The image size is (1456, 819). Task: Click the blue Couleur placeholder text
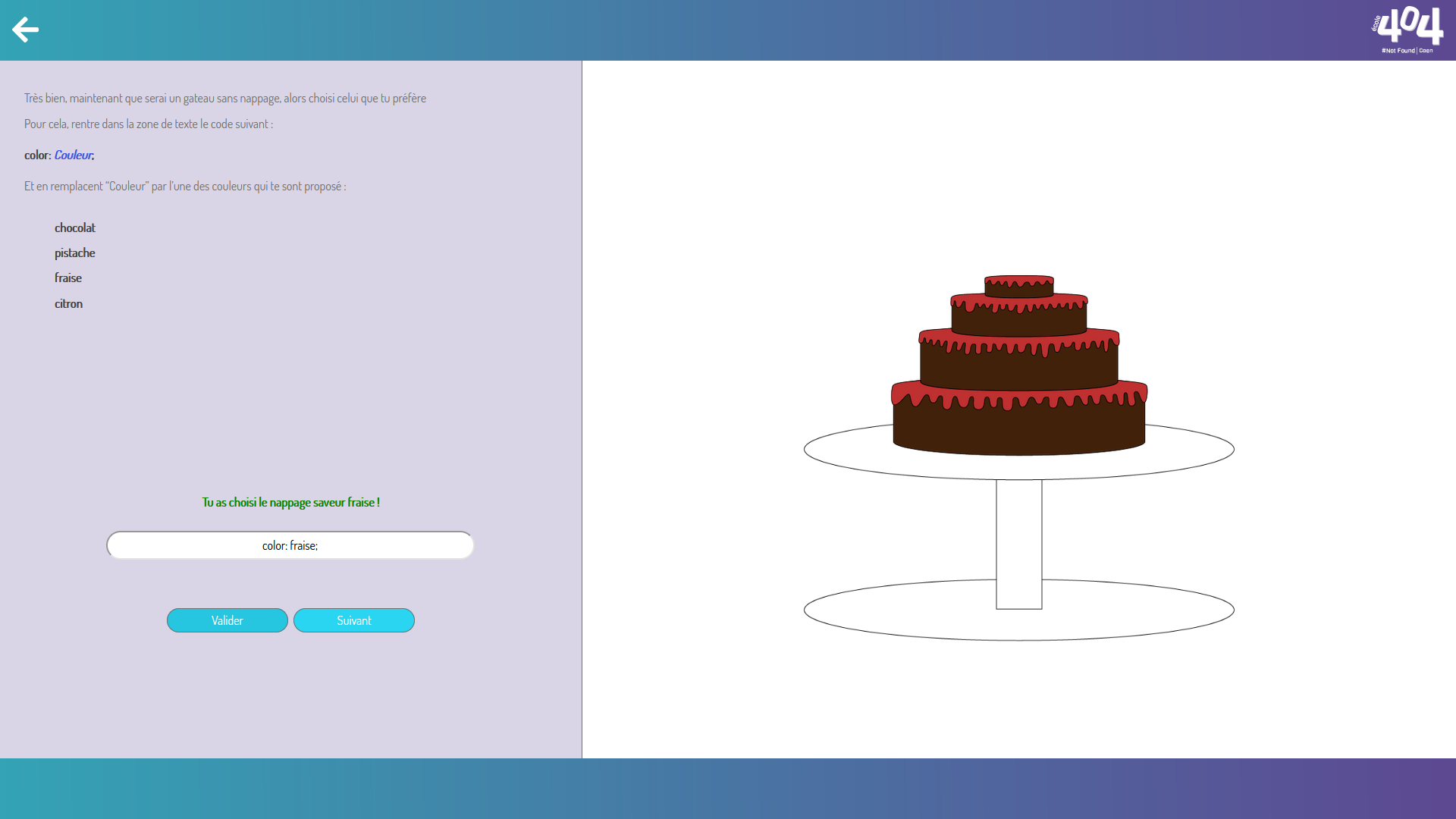pos(74,155)
